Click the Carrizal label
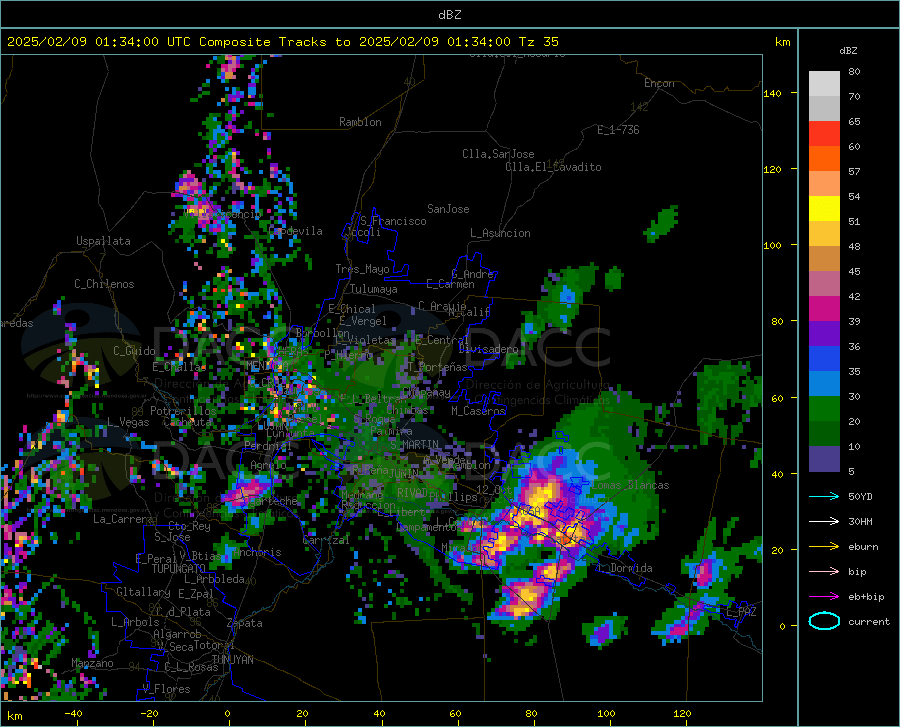This screenshot has height=727, width=900. tap(325, 540)
